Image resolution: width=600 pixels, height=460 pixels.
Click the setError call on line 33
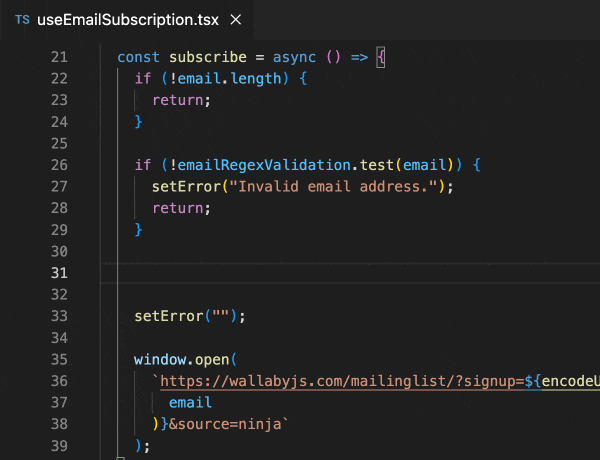tap(168, 316)
